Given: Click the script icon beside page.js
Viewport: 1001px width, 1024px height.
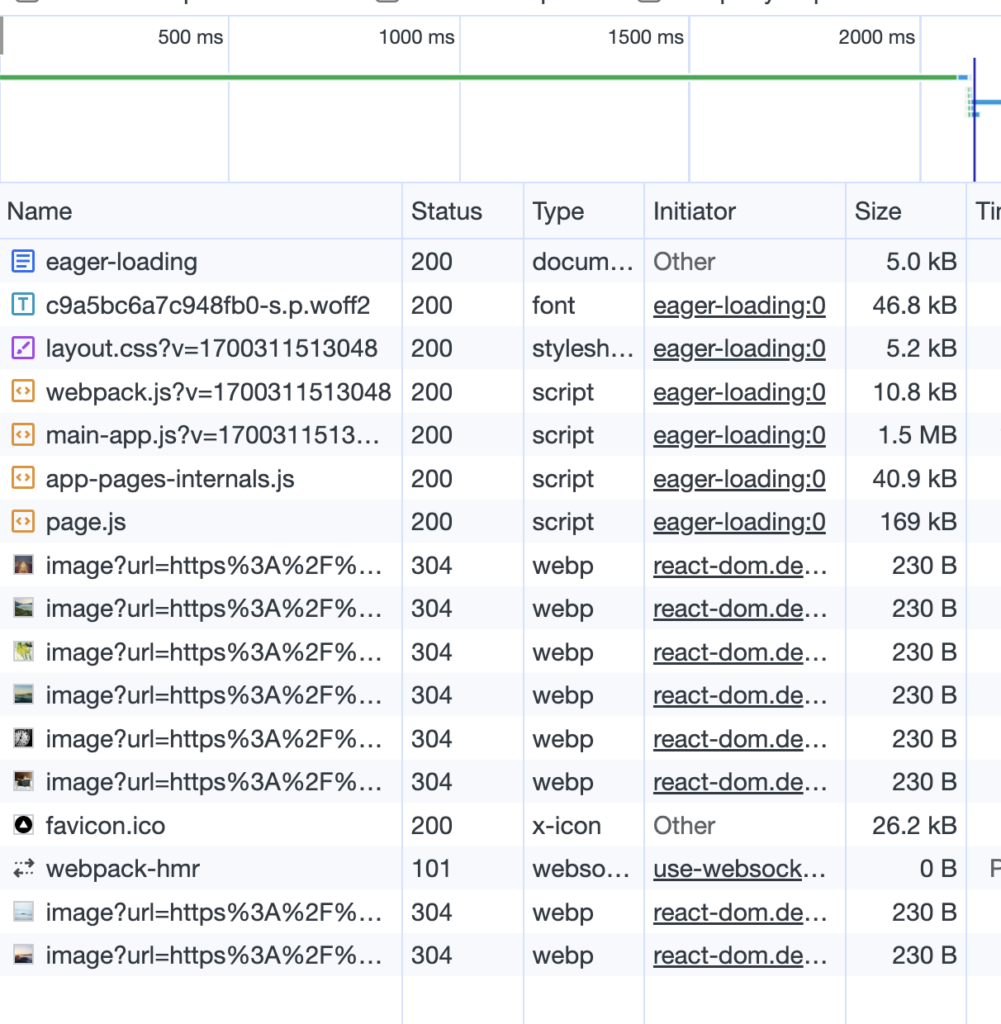Looking at the screenshot, I should coord(23,522).
